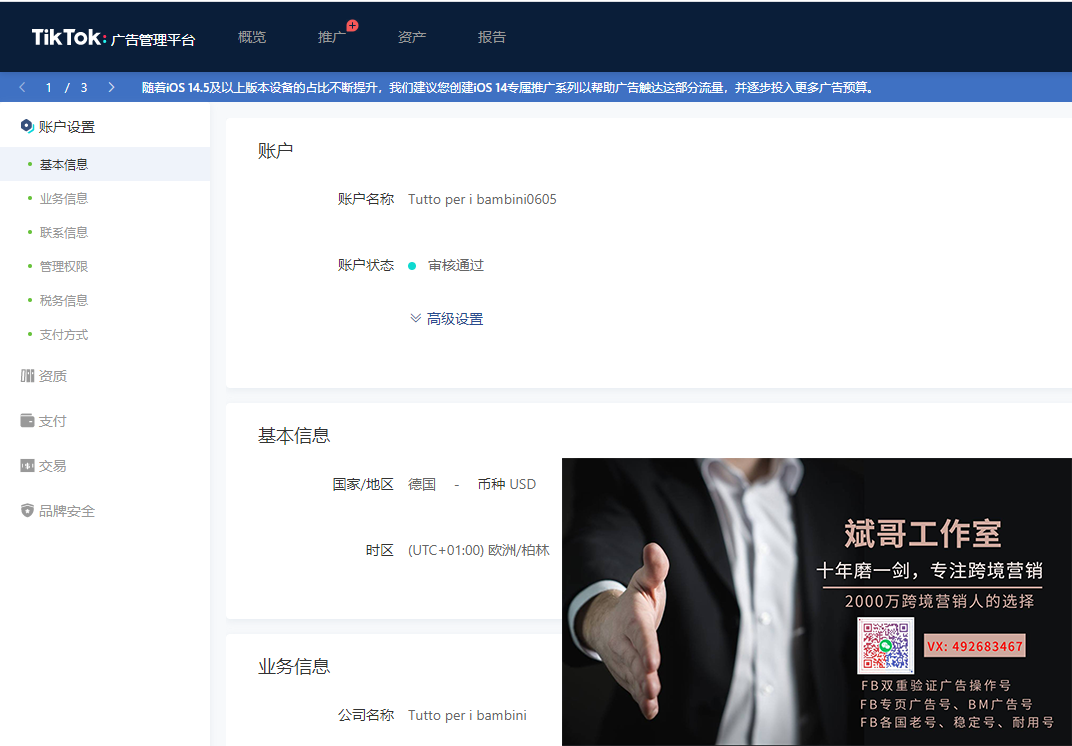Select 联系信息 in the sidebar

64,233
